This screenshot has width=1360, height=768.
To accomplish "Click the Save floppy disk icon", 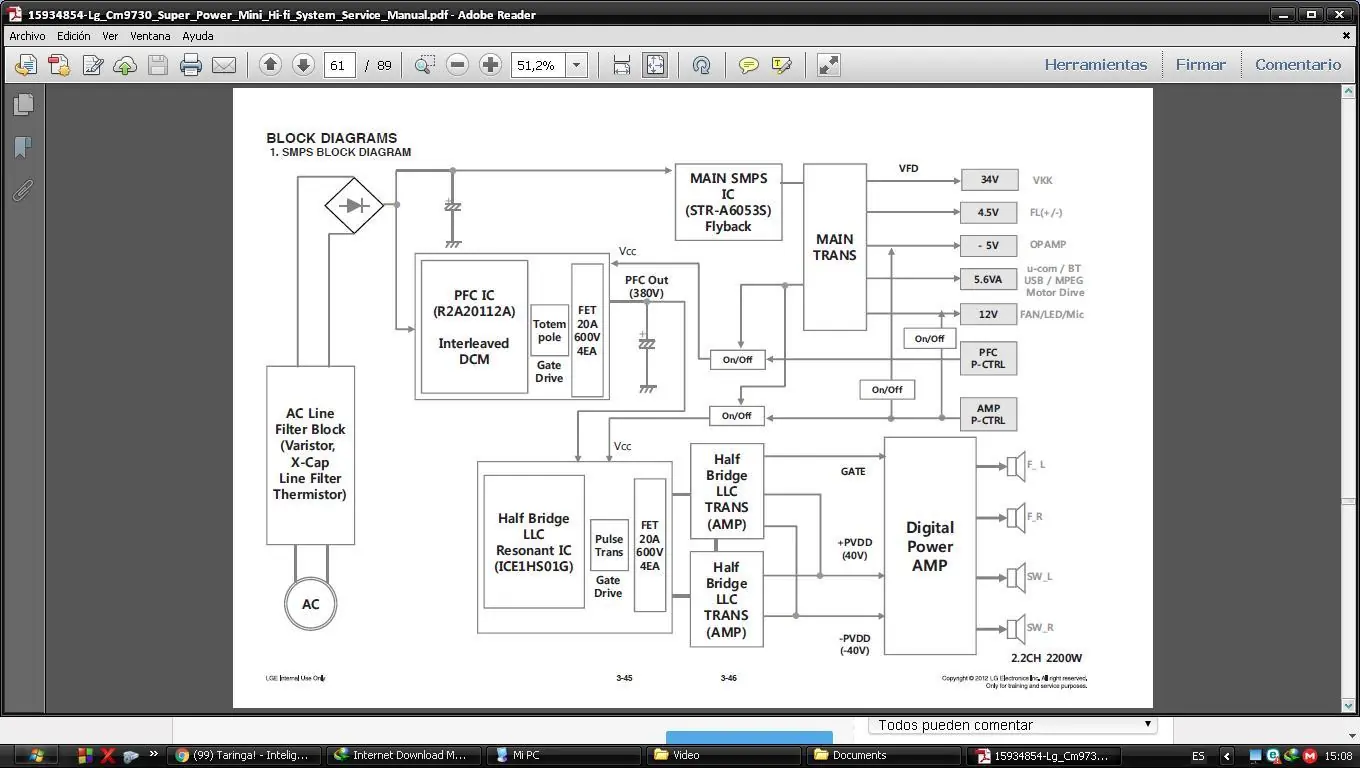I will (x=158, y=65).
